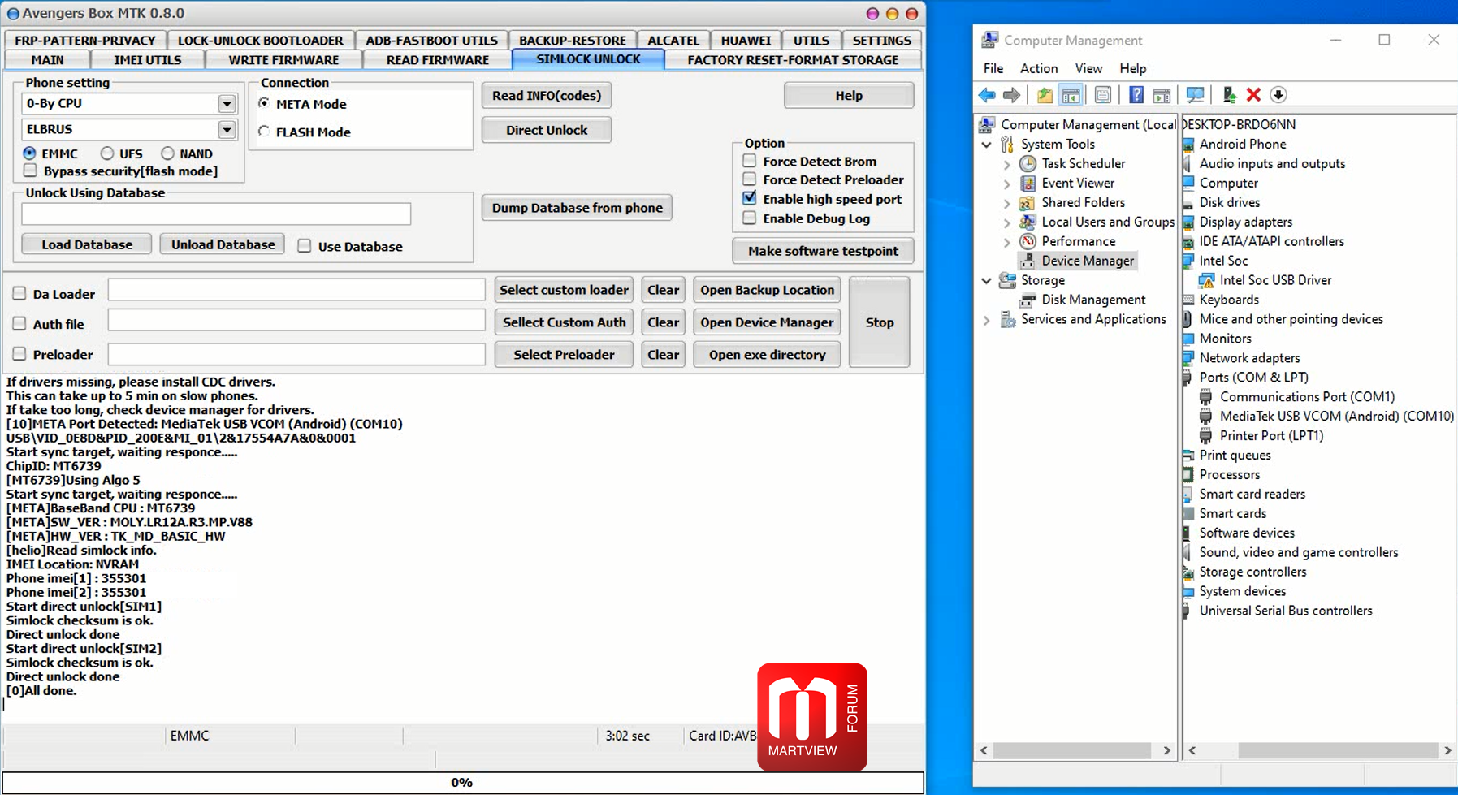Viewport: 1458px width, 812px height.
Task: Open the FACTORY RESET-FORMAT STORAGE tab
Action: coord(793,59)
